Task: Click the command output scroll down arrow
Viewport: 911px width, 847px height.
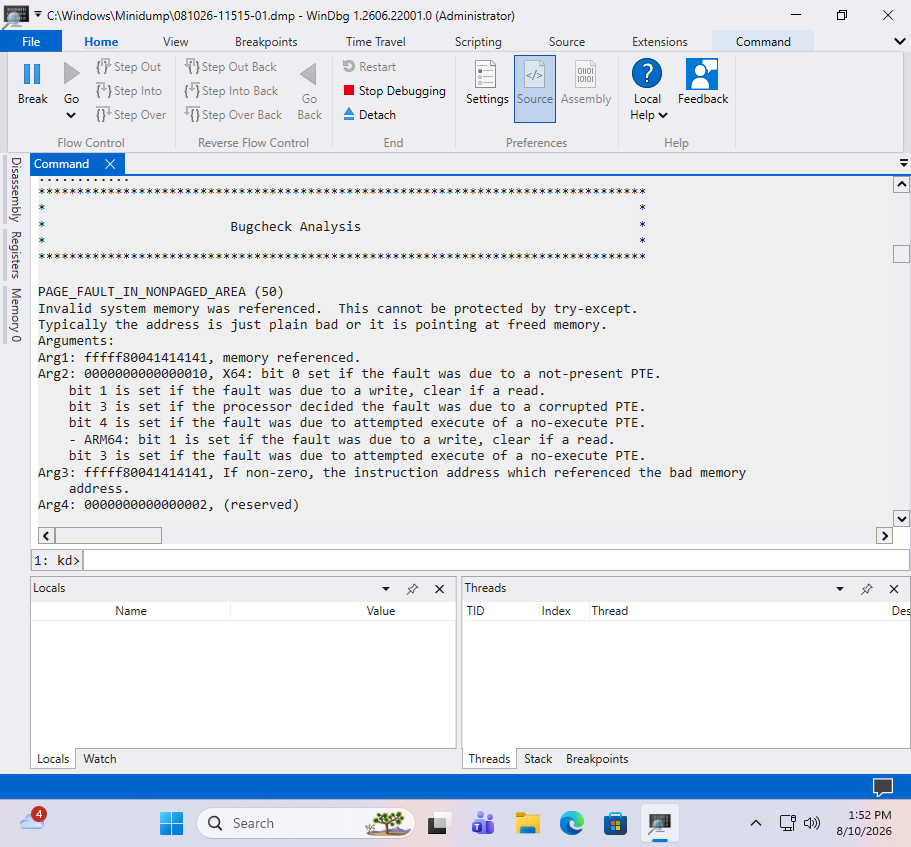Action: pos(901,518)
